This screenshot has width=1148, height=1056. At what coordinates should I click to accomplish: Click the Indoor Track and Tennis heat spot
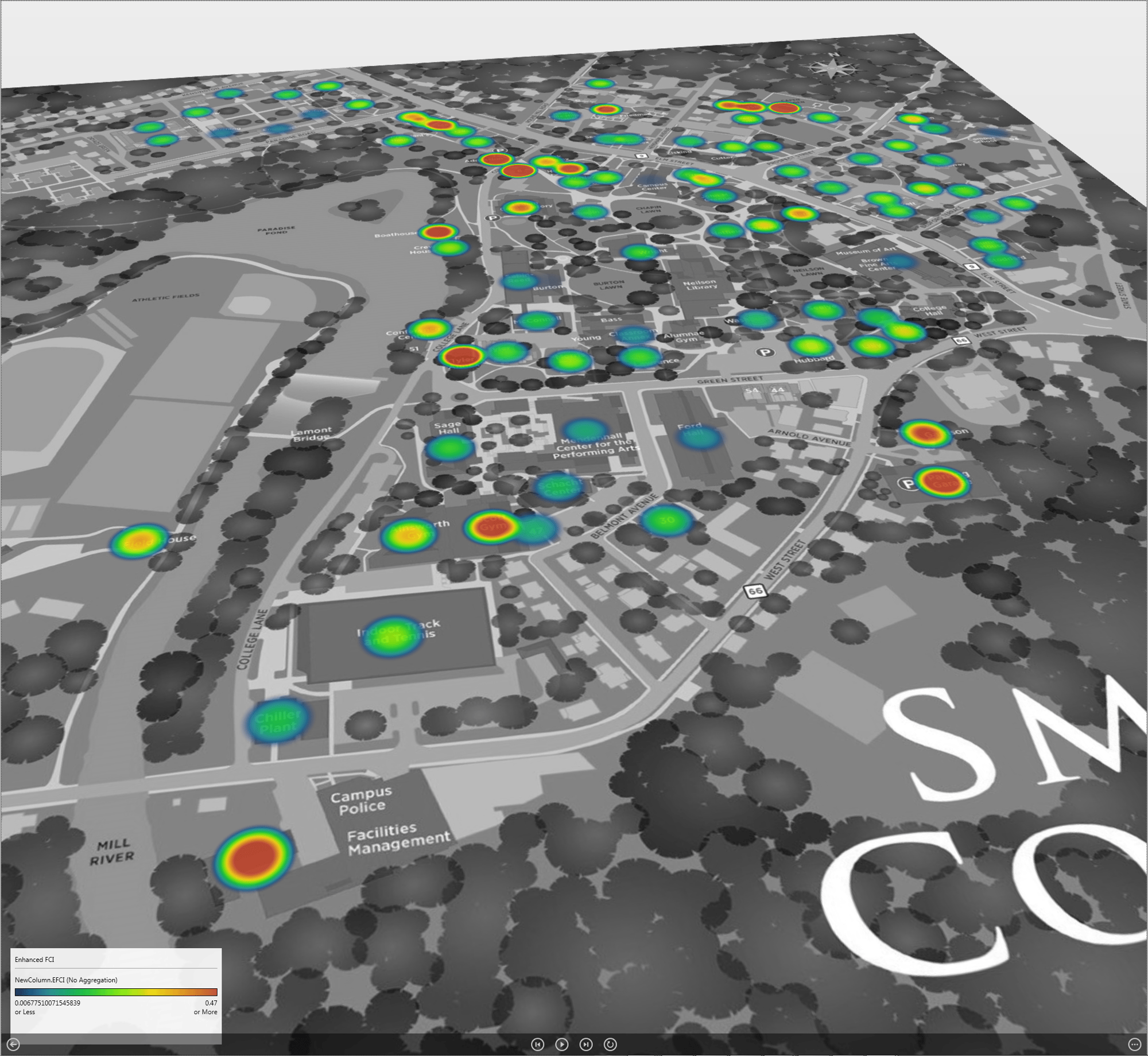pos(393,636)
